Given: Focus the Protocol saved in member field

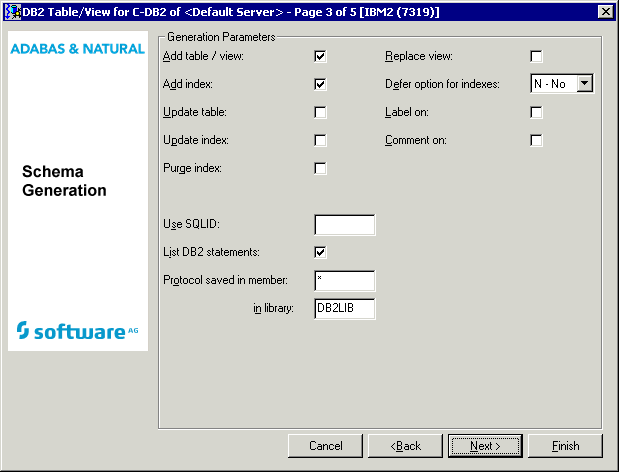Looking at the screenshot, I should [344, 281].
